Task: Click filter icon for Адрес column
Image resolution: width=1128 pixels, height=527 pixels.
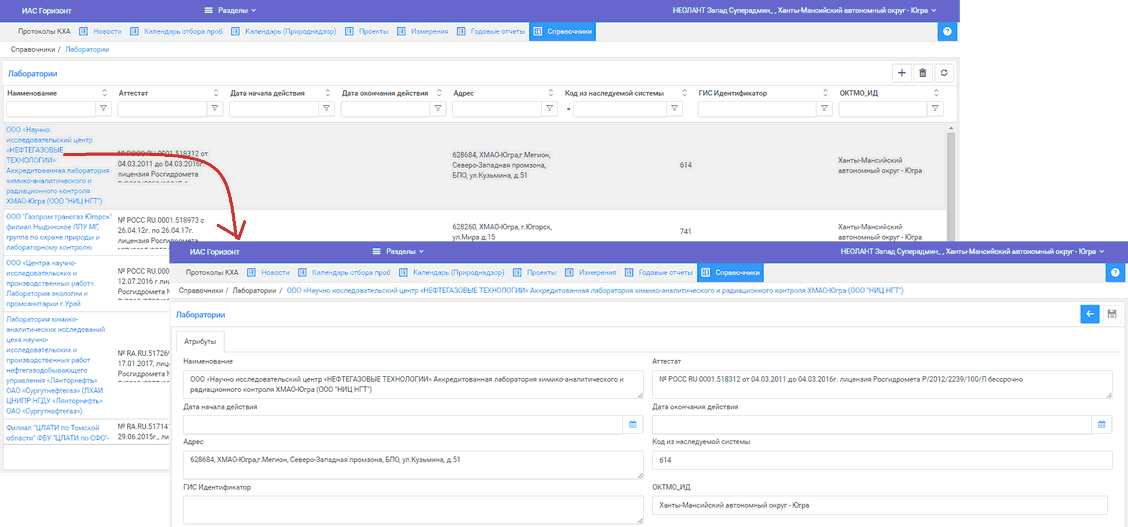Action: (549, 109)
